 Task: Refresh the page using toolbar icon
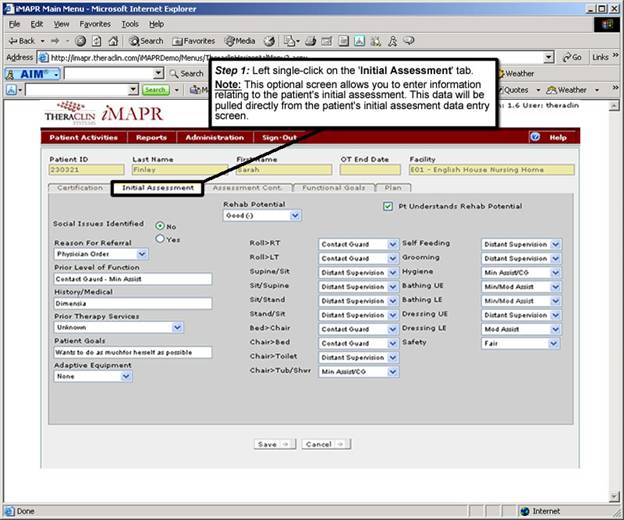tap(97, 41)
